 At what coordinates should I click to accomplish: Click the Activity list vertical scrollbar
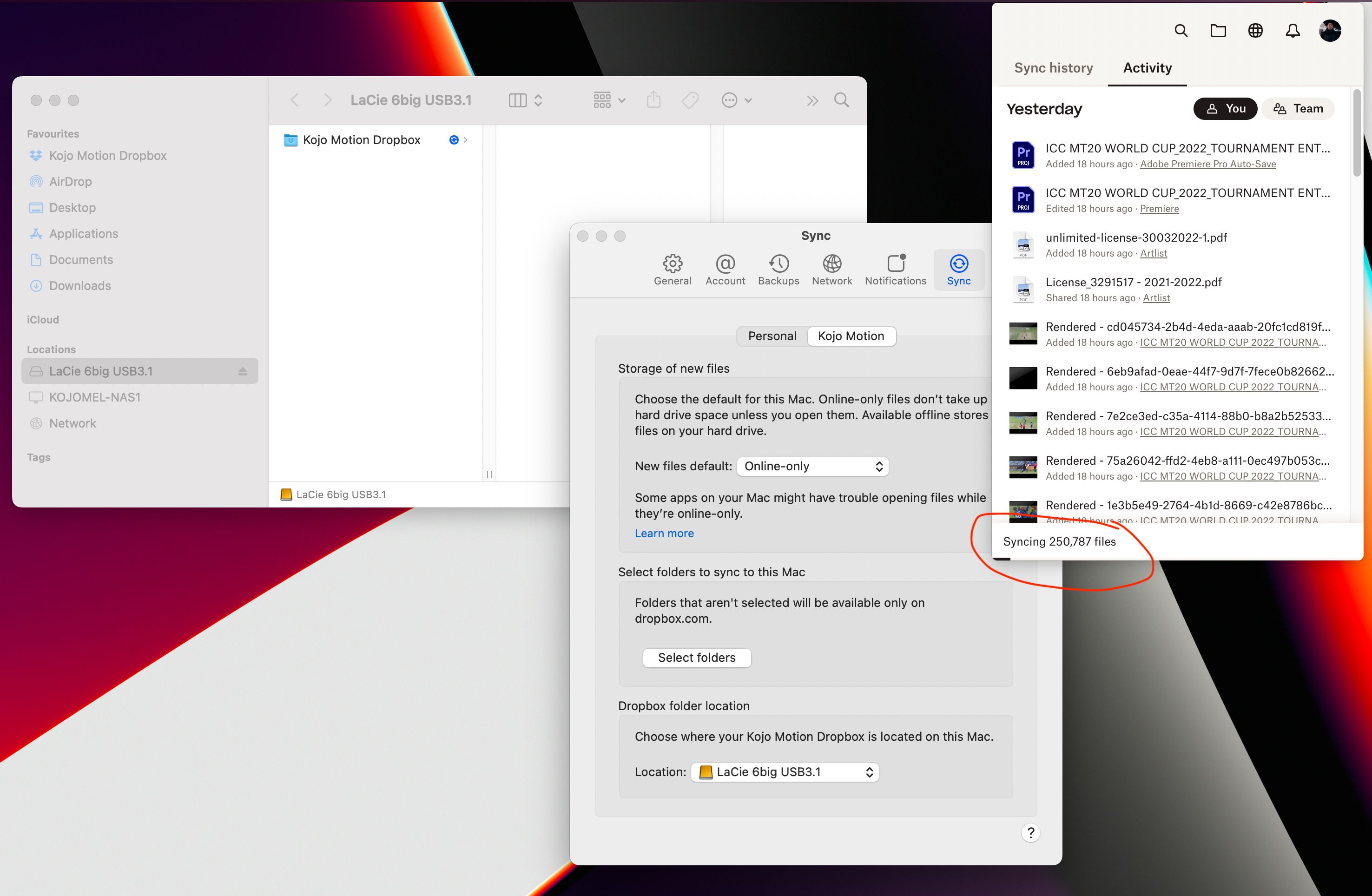point(1357,132)
